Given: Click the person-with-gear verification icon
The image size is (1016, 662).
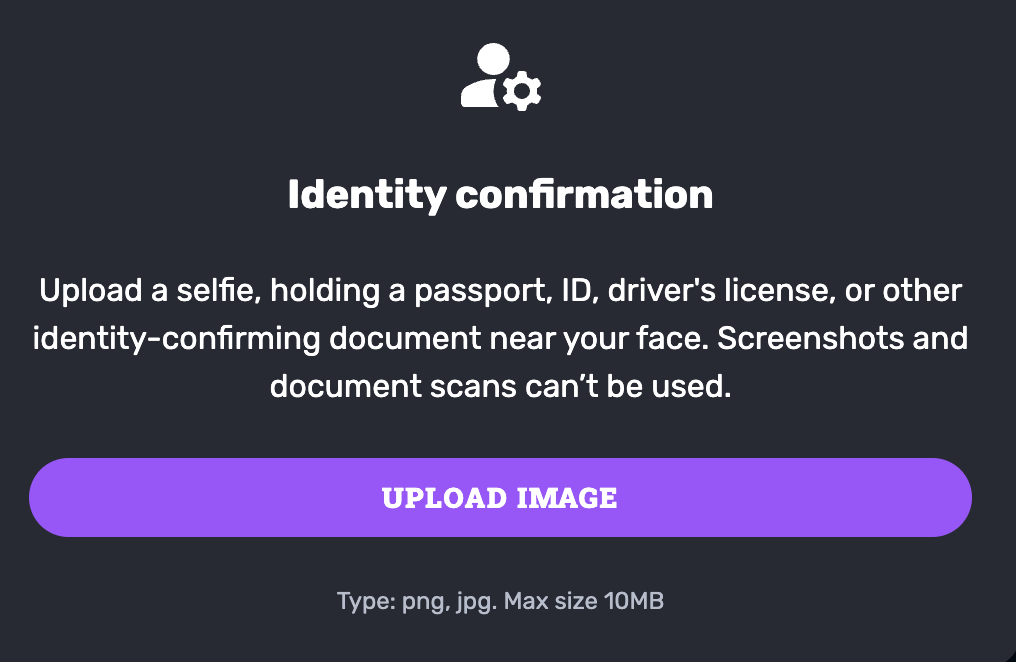Looking at the screenshot, I should pos(498,75).
